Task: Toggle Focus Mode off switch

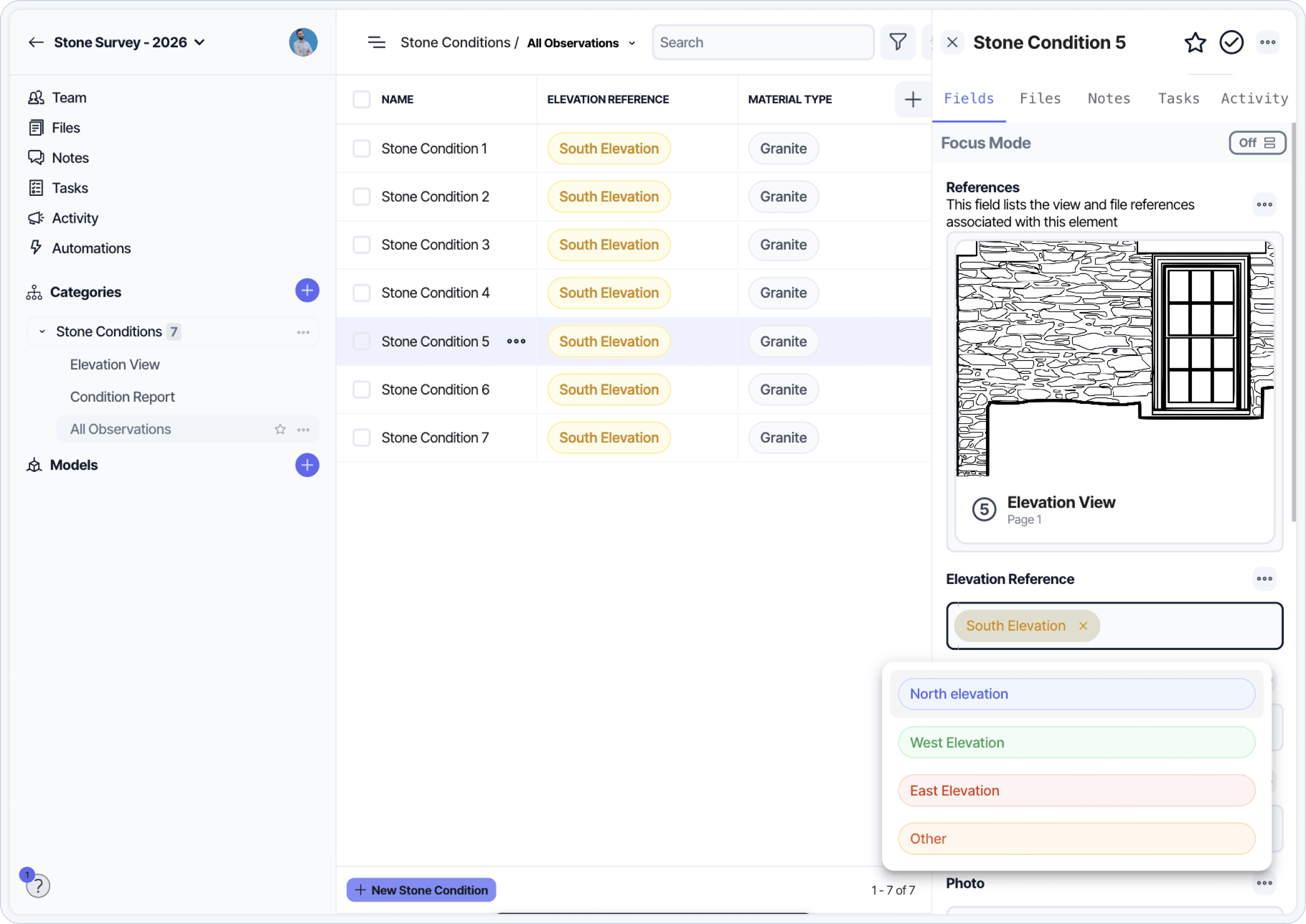Action: click(1257, 143)
